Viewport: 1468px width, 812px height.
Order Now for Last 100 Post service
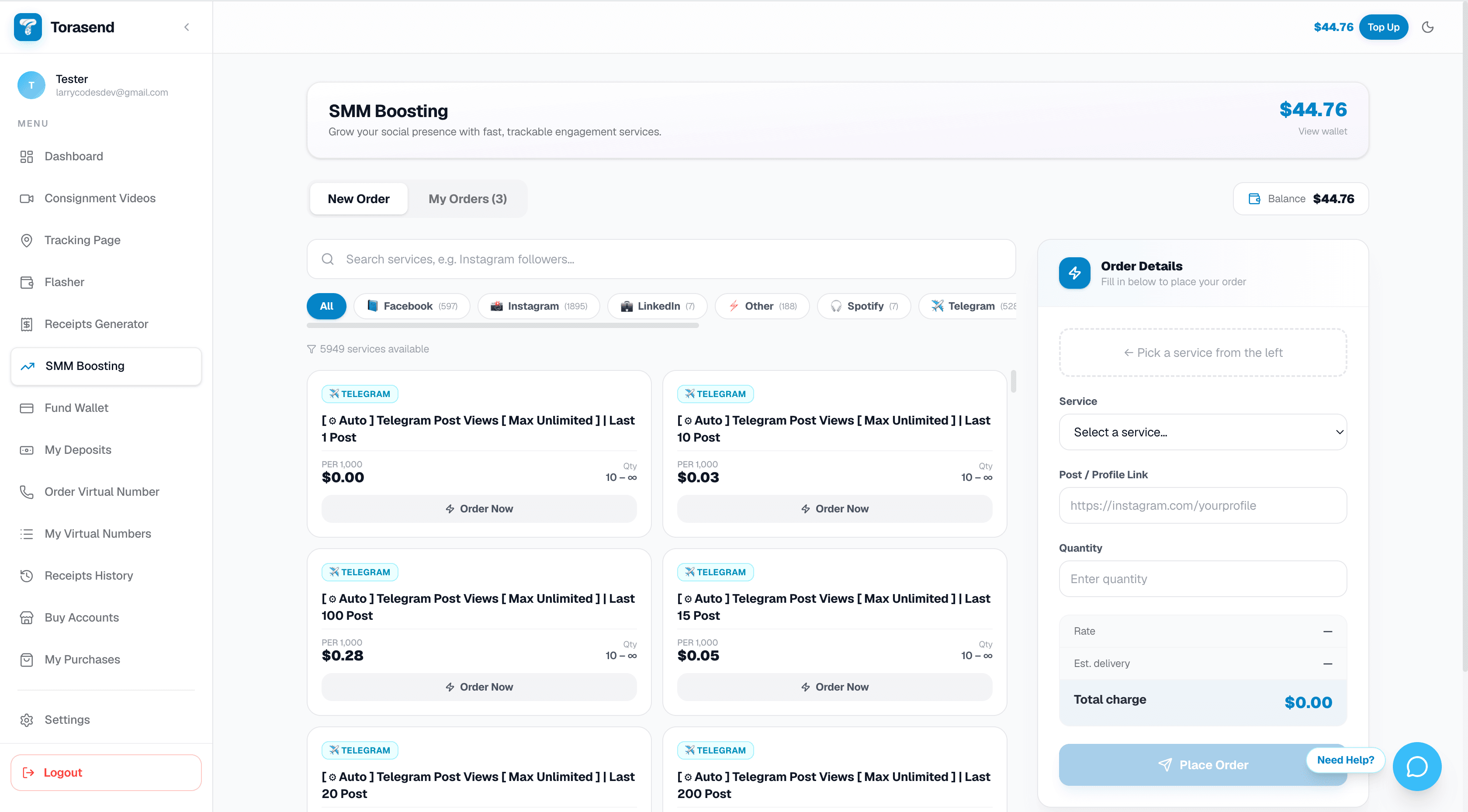tap(479, 687)
